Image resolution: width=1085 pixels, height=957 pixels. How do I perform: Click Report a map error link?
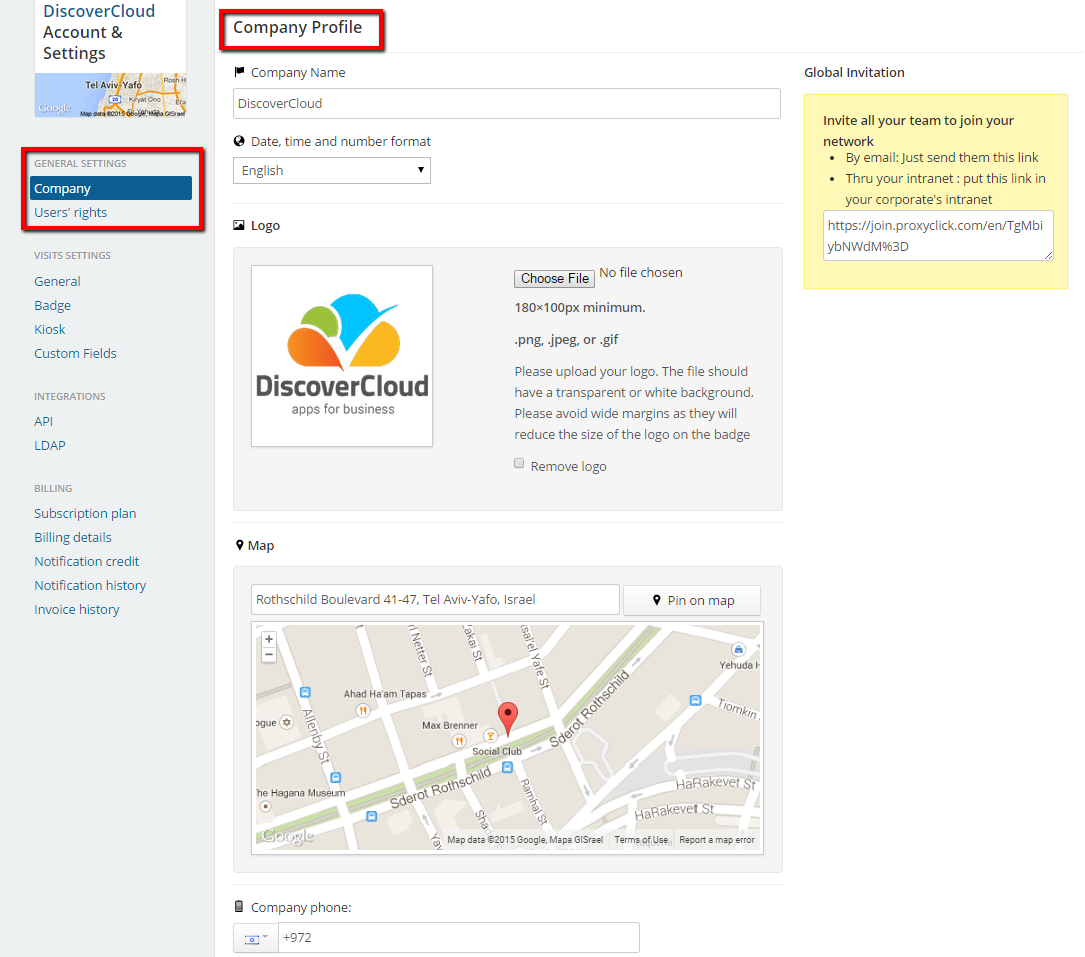pyautogui.click(x=717, y=840)
